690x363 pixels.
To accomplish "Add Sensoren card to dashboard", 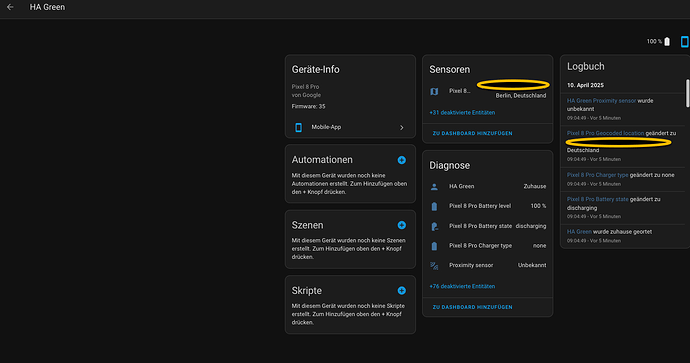I will [472, 133].
